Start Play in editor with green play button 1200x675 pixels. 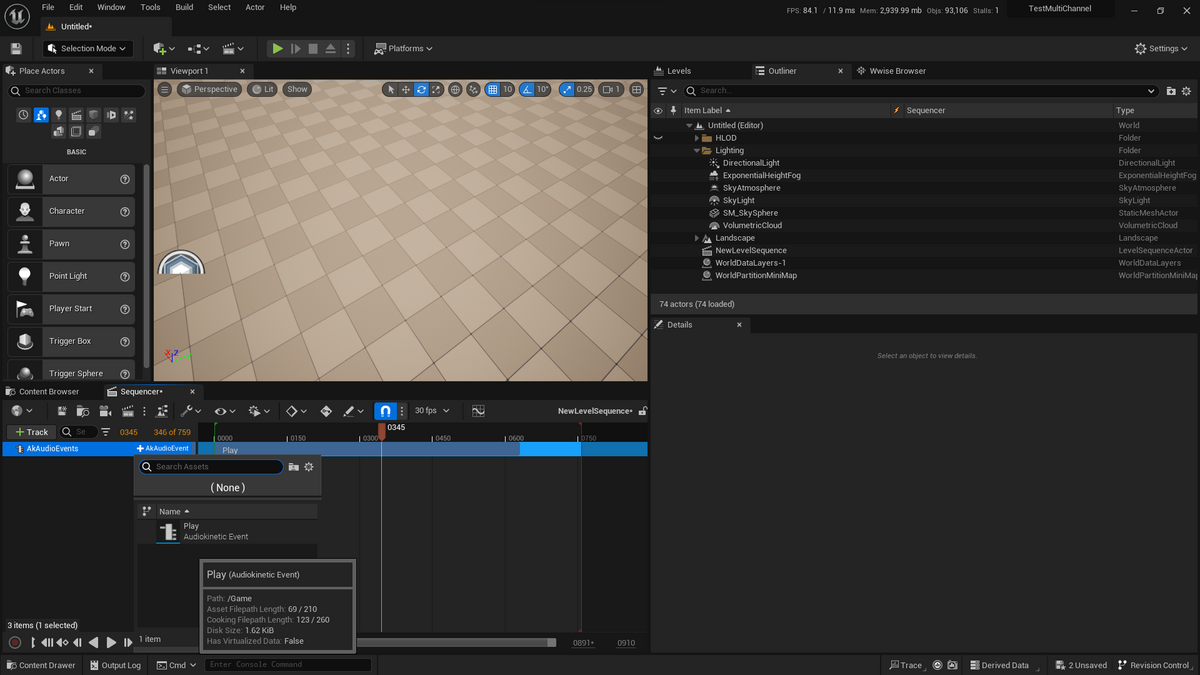coord(277,48)
